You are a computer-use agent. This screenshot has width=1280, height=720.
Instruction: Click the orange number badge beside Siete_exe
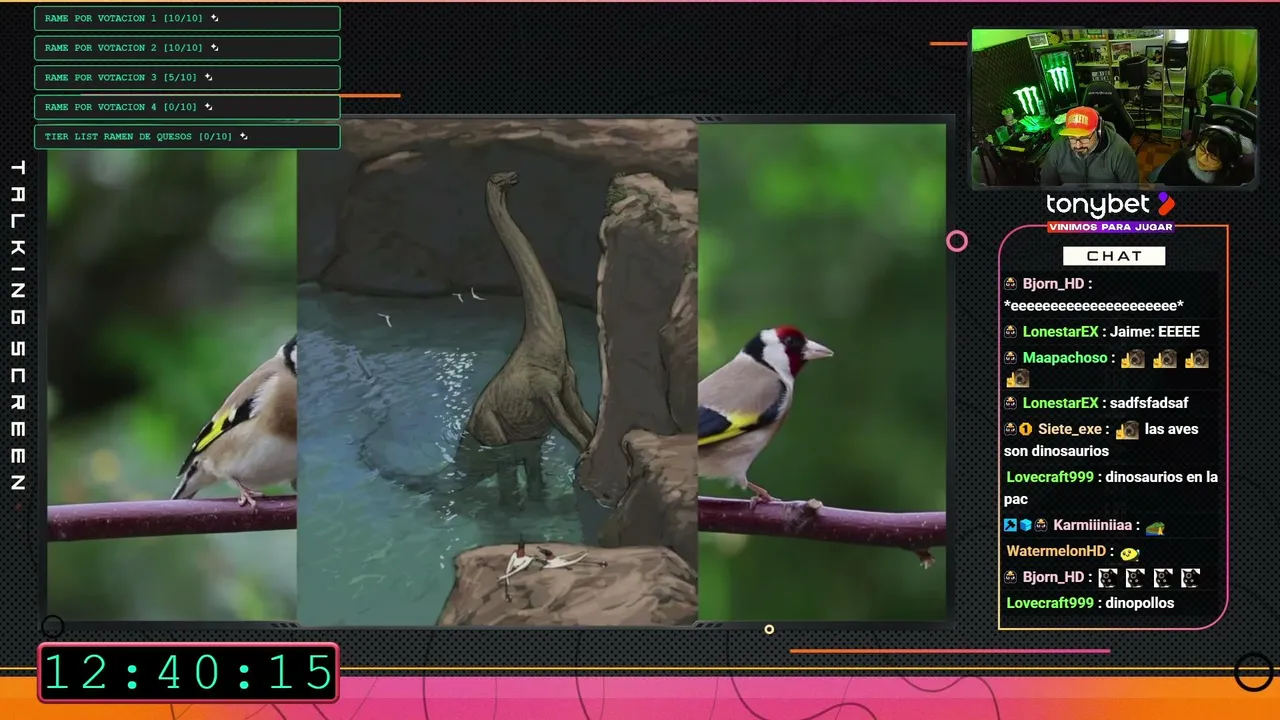(x=1026, y=429)
